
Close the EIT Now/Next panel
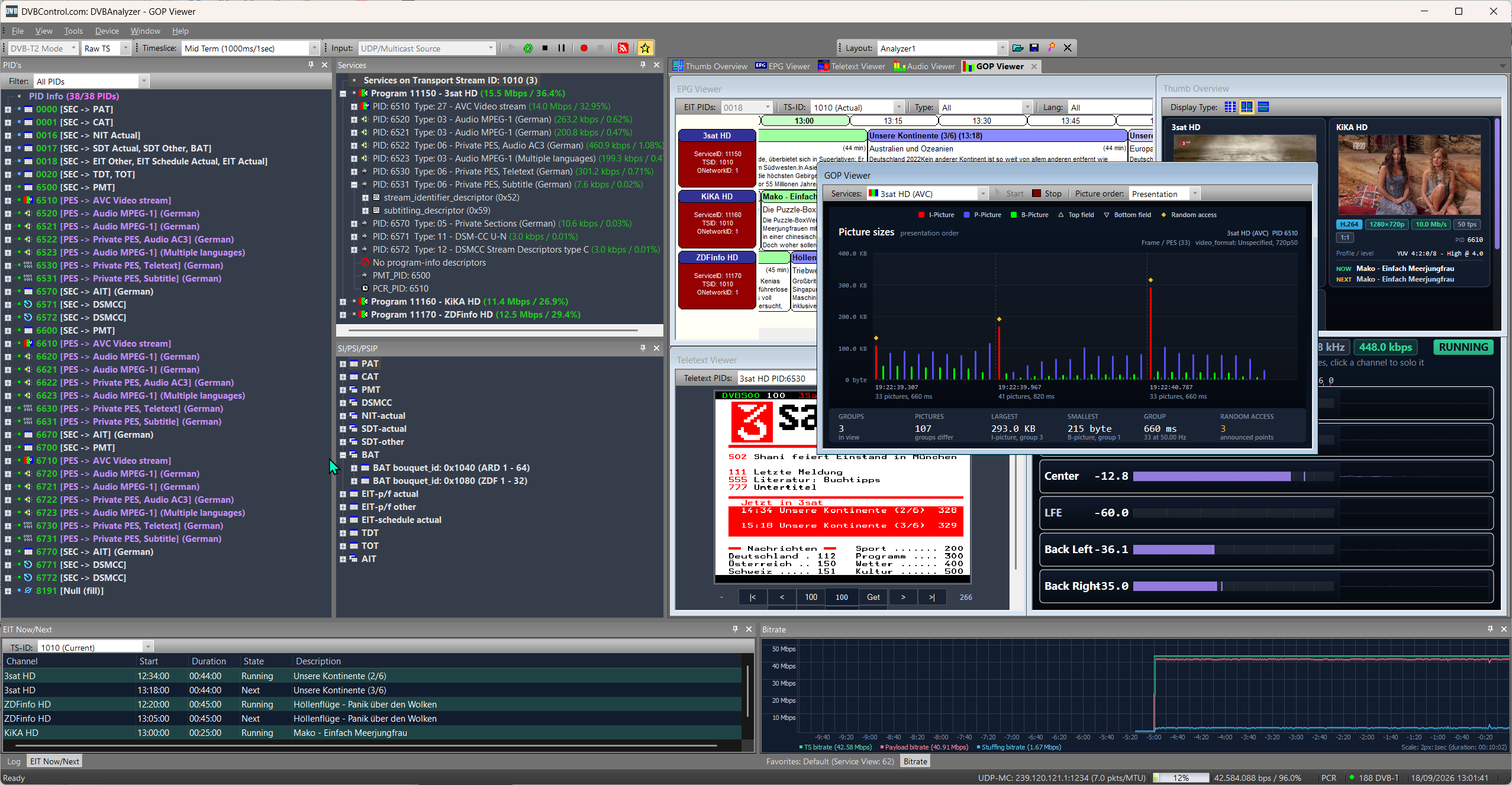pos(749,629)
